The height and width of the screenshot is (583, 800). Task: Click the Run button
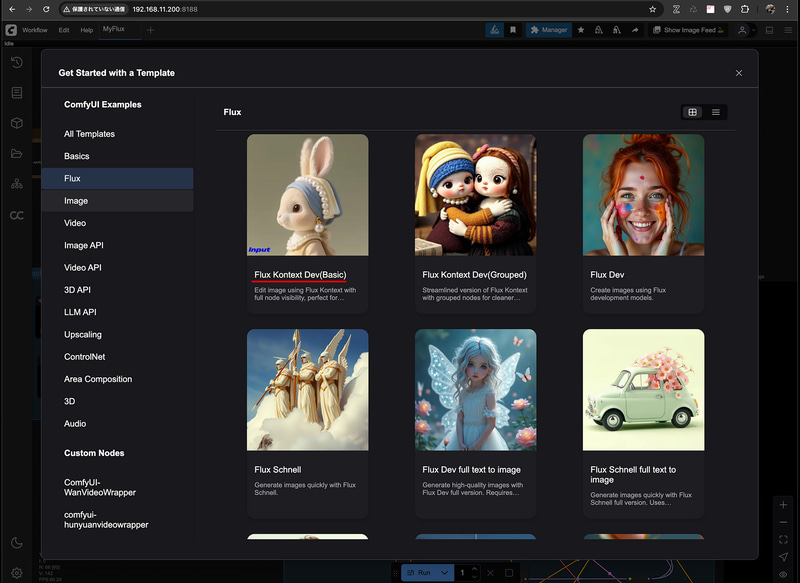point(419,573)
